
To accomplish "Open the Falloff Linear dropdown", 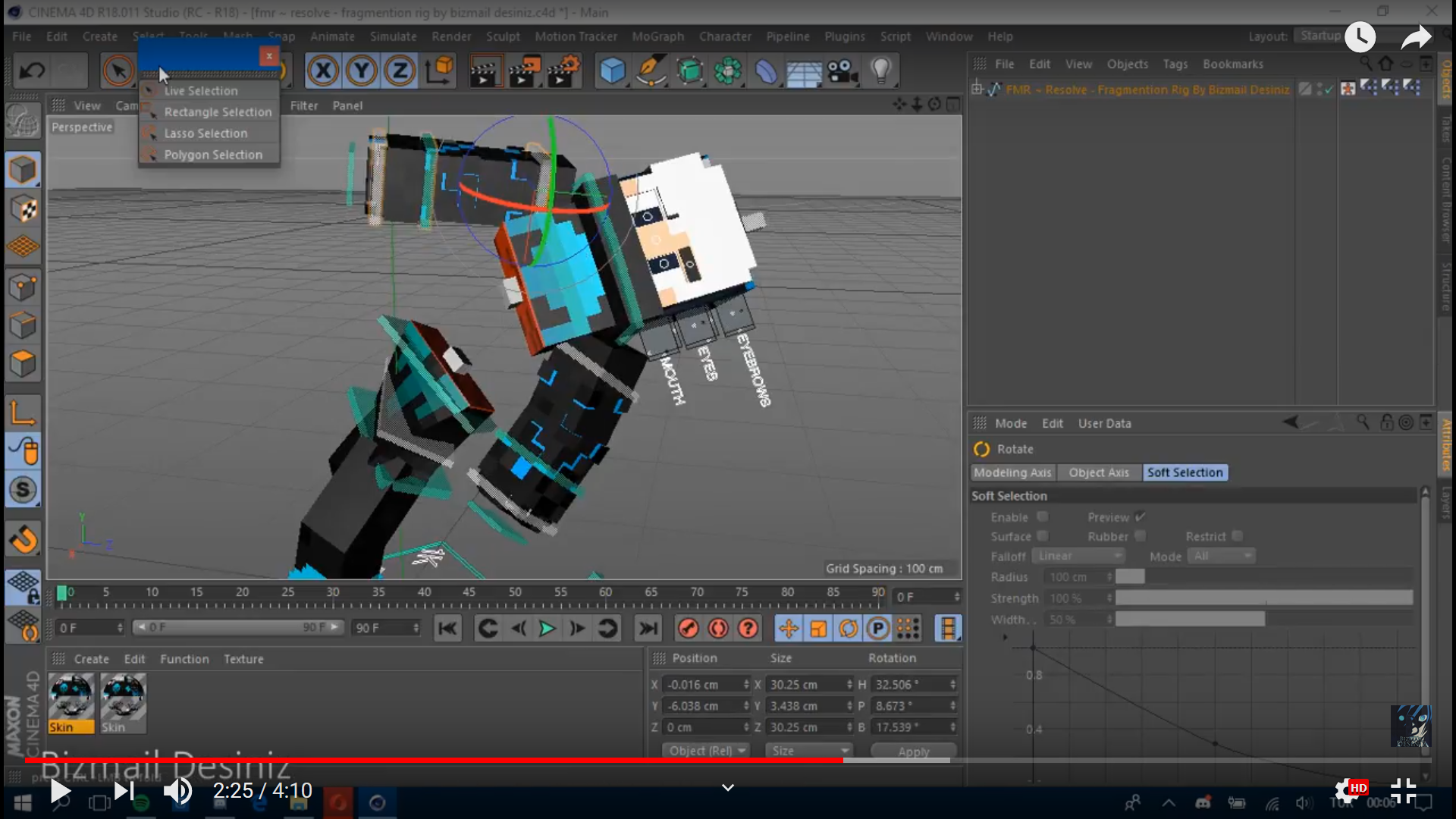I will 1078,556.
